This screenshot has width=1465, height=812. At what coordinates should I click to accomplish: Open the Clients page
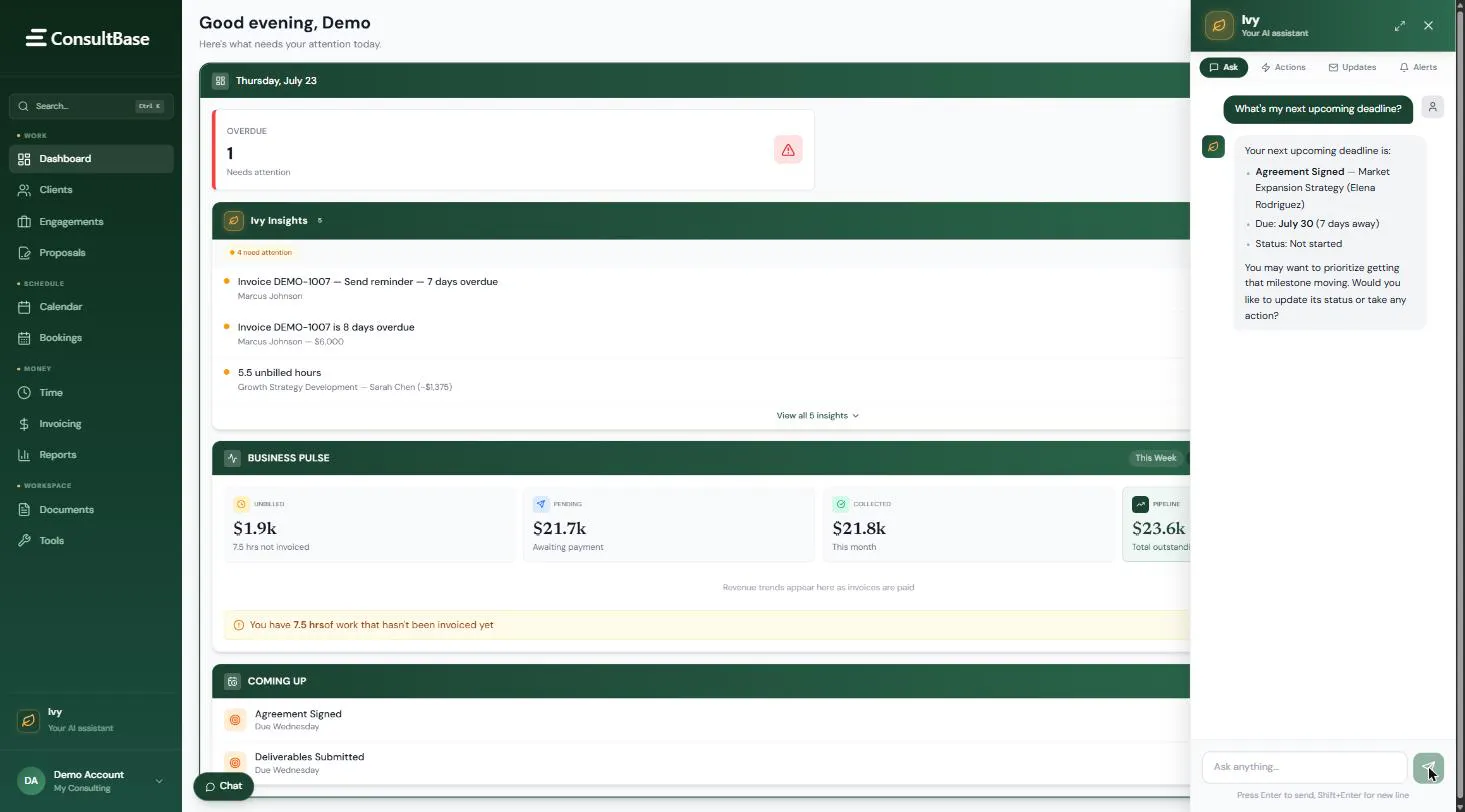[x=91, y=190]
